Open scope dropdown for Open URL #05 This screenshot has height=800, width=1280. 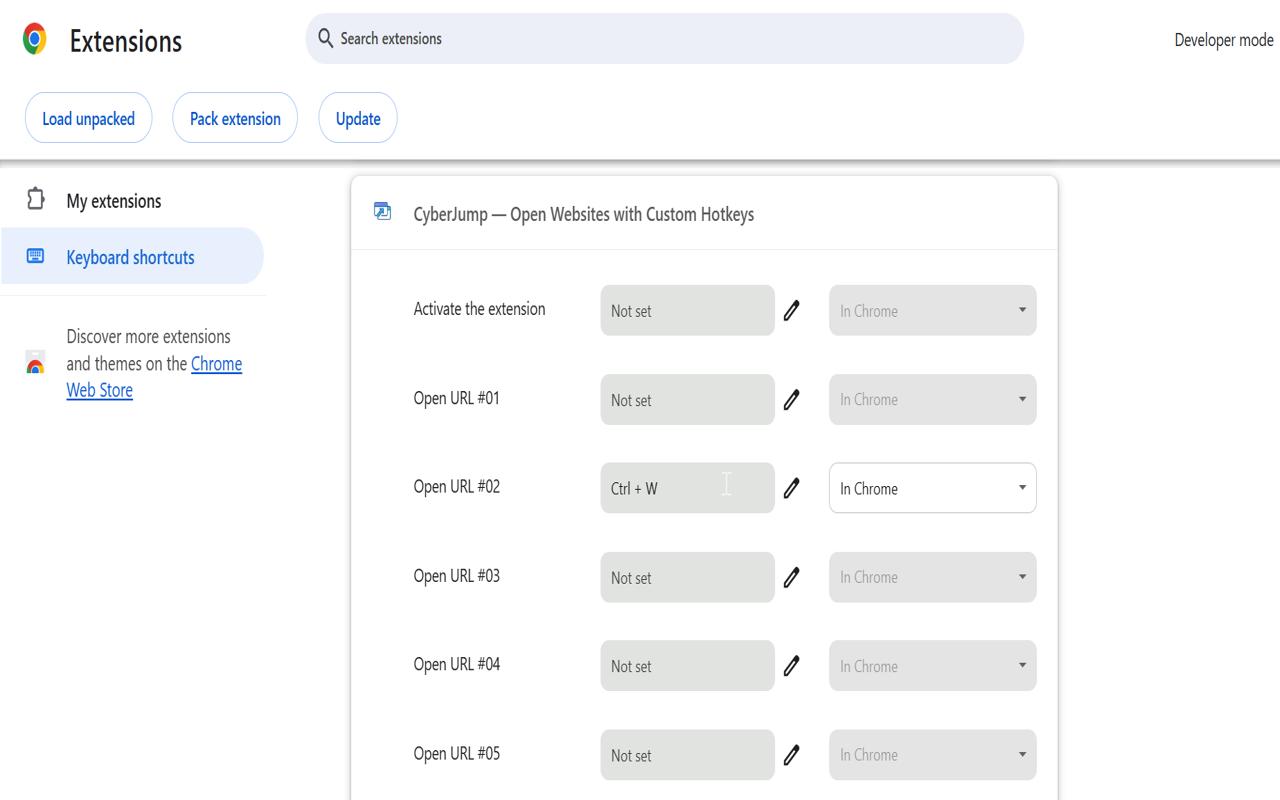point(933,755)
